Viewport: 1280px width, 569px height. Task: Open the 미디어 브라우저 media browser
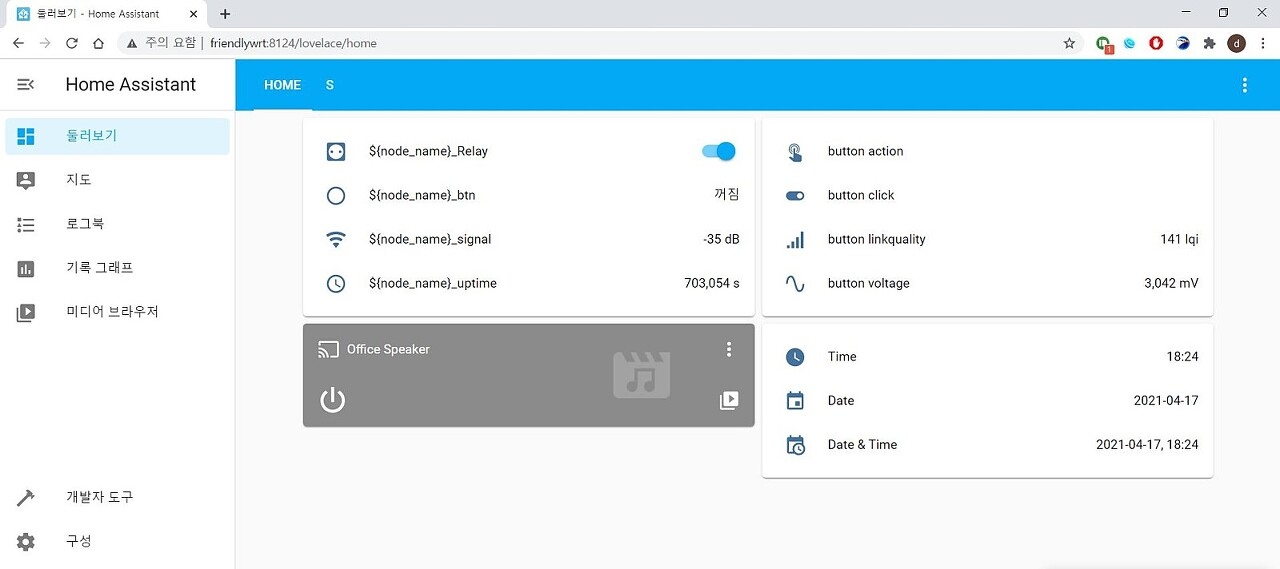pos(112,312)
